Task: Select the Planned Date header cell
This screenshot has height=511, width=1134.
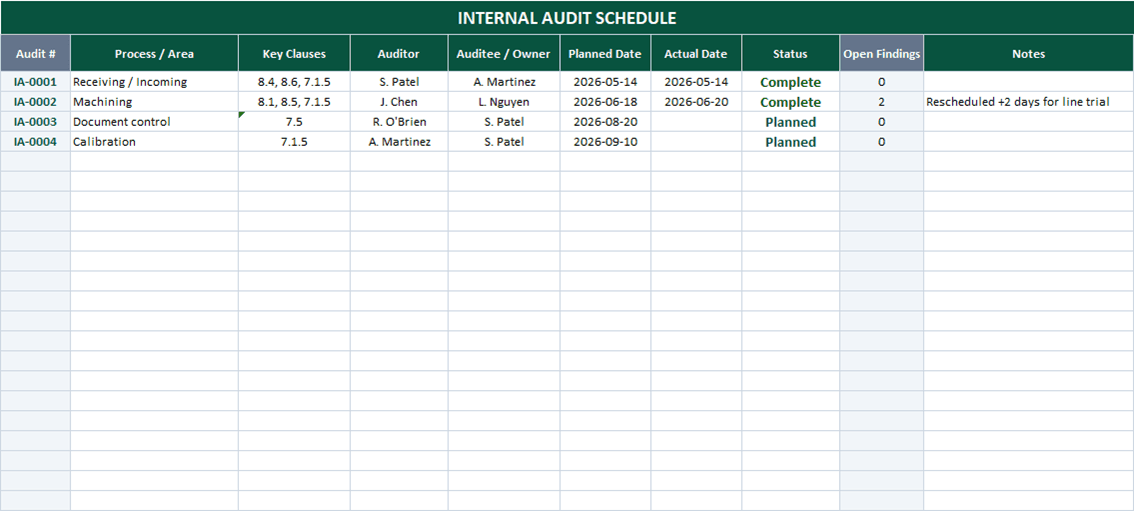Action: tap(605, 53)
